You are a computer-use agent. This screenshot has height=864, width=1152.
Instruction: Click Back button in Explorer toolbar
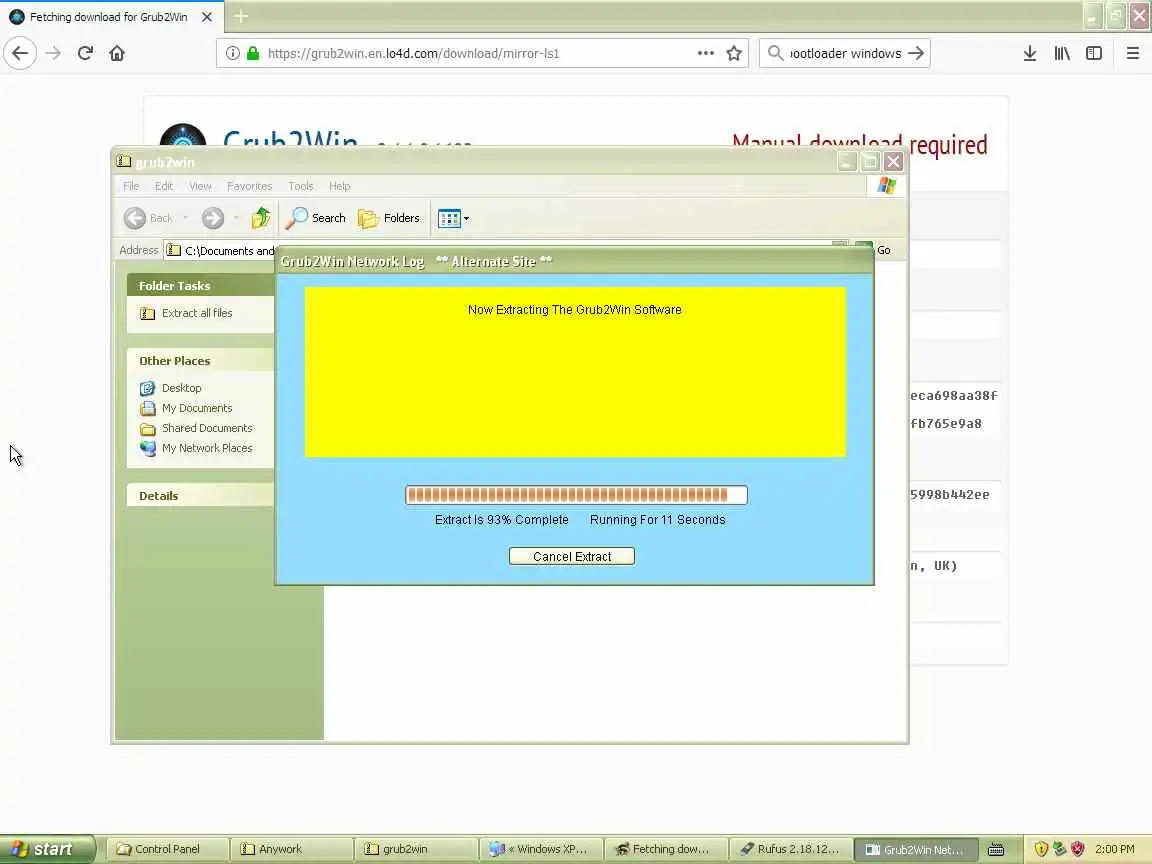(148, 217)
